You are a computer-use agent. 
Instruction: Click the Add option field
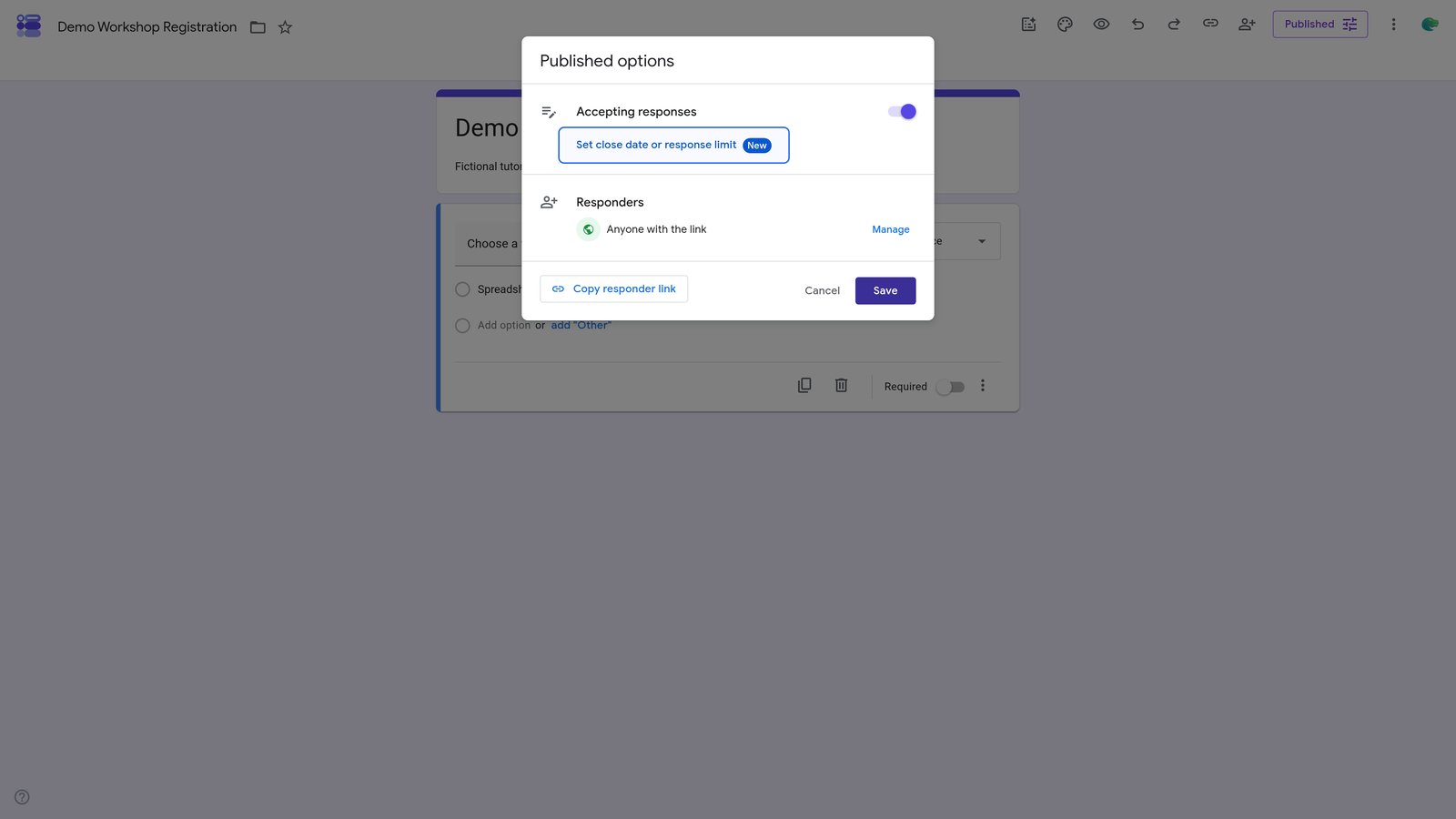503,326
